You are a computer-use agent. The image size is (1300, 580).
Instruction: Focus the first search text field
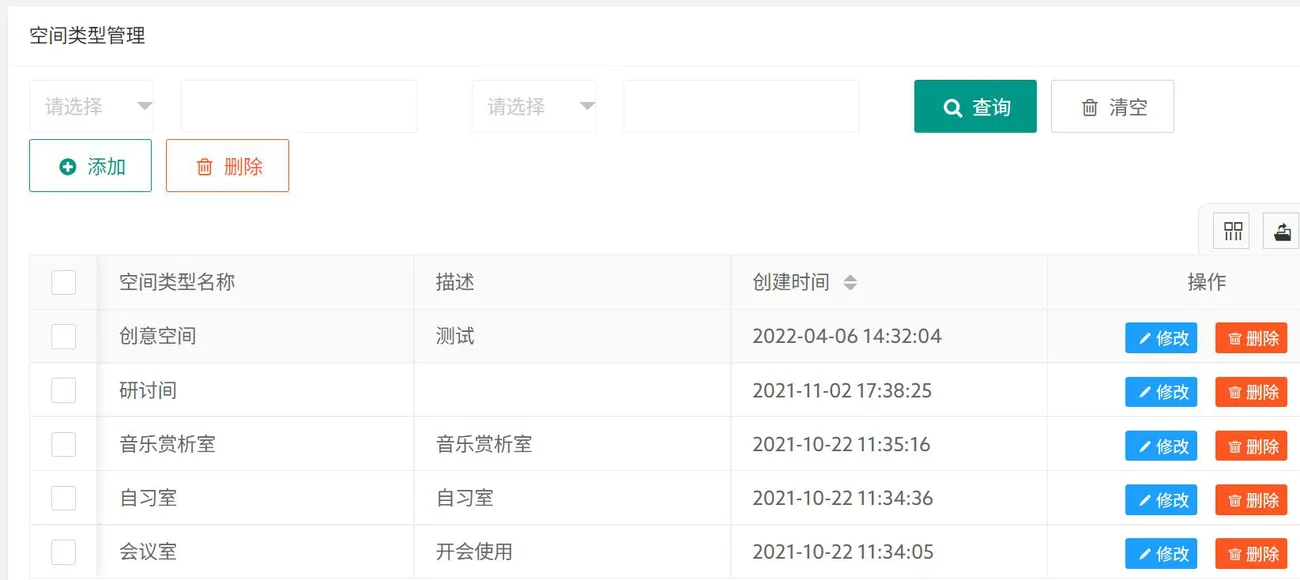[x=299, y=106]
